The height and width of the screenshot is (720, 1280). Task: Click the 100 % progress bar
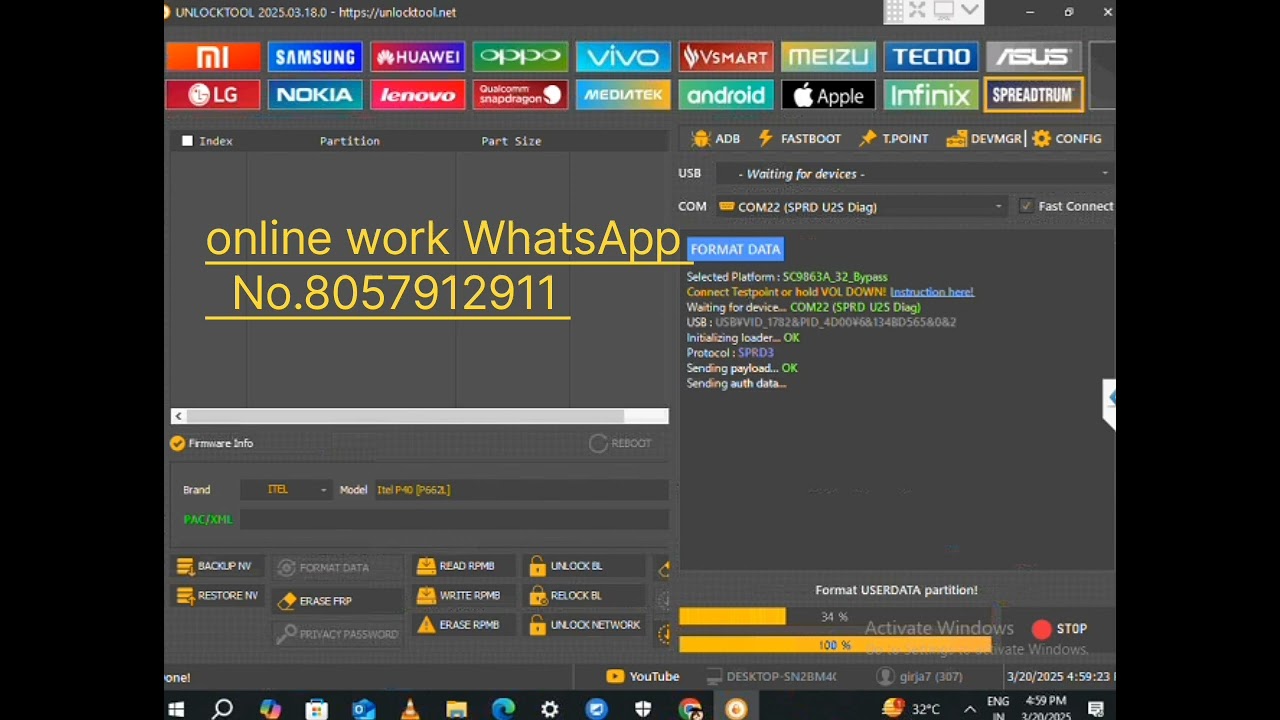(x=835, y=645)
